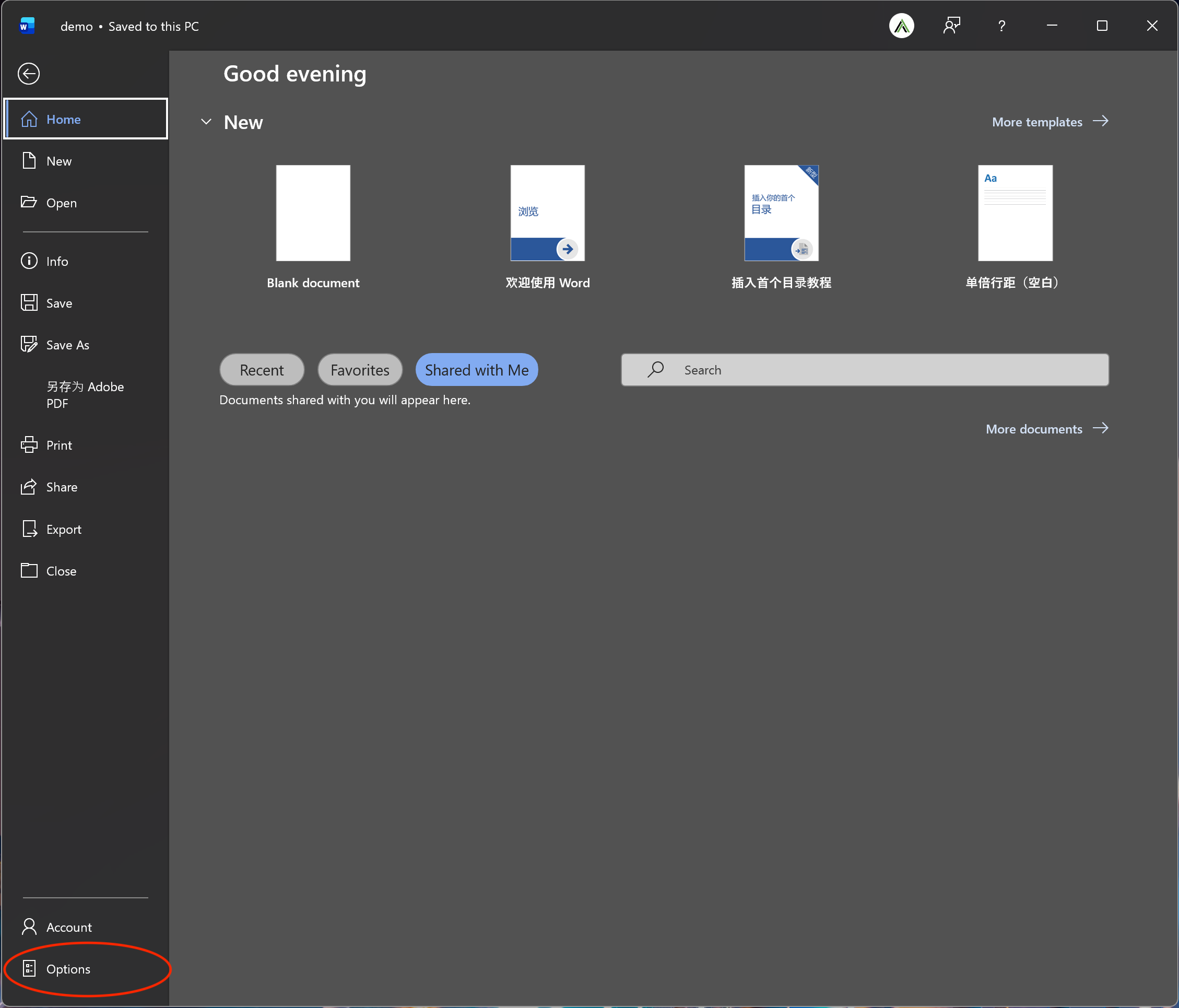Open the New document pane
This screenshot has width=1179, height=1008.
58,160
